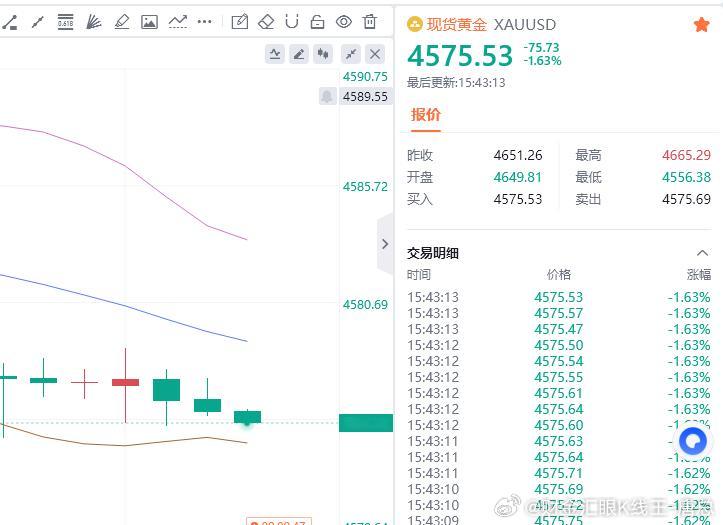Click the 4585.72 price axis label

pyautogui.click(x=365, y=187)
